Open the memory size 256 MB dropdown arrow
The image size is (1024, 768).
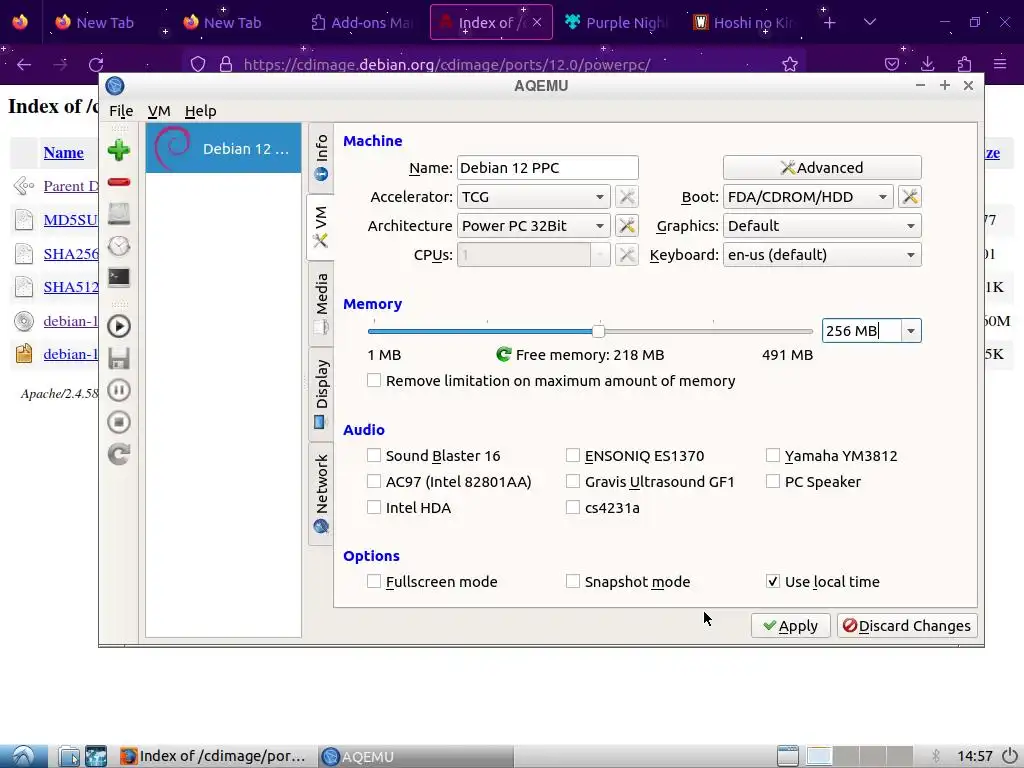pos(911,331)
